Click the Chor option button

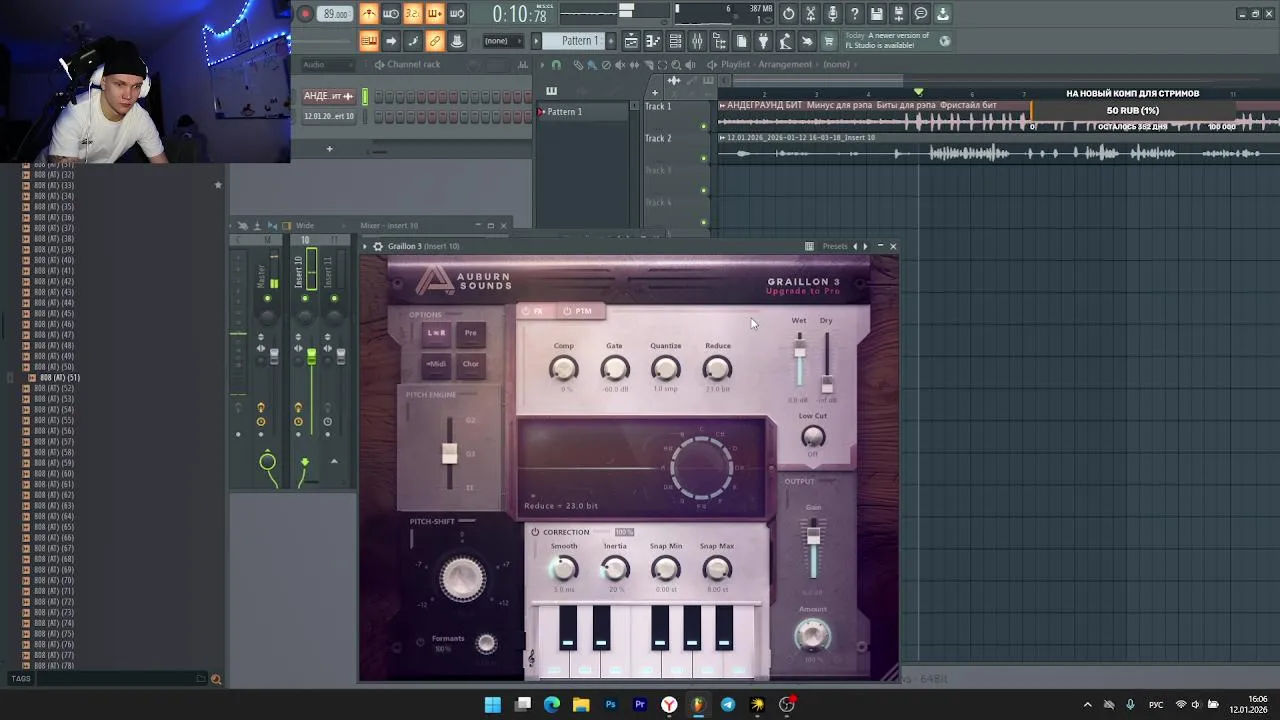point(470,364)
